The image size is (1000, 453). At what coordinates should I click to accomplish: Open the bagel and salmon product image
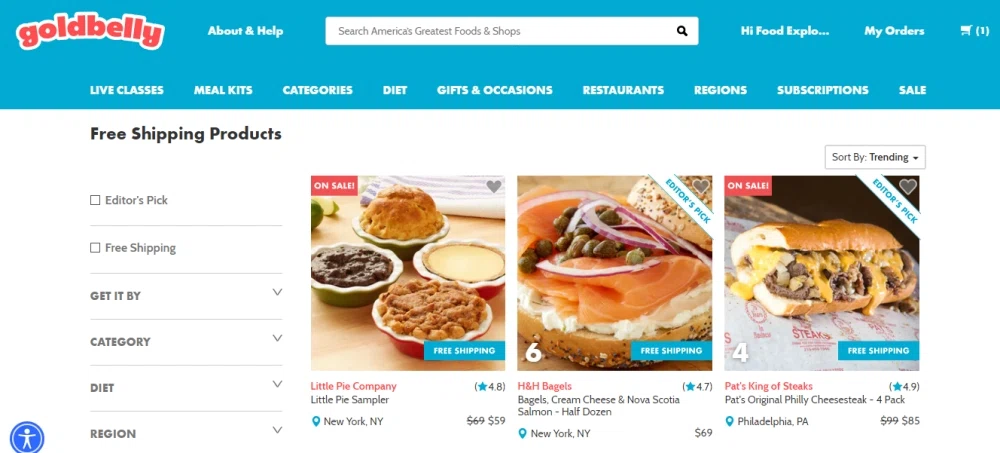pos(614,273)
